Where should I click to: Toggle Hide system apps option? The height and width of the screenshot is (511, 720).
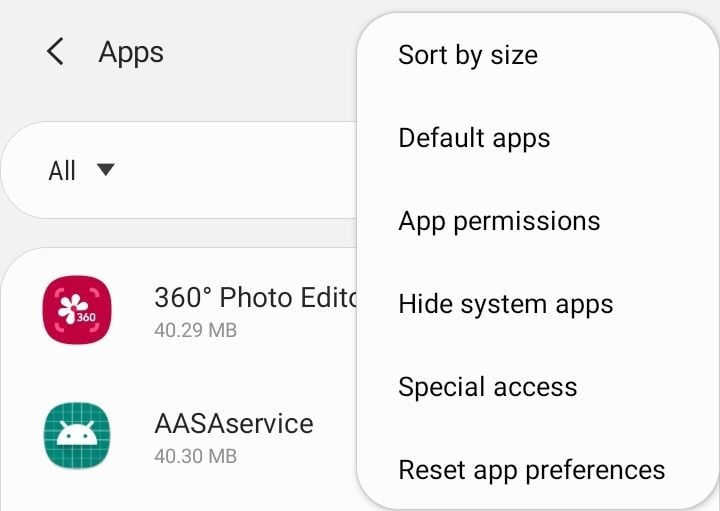506,304
